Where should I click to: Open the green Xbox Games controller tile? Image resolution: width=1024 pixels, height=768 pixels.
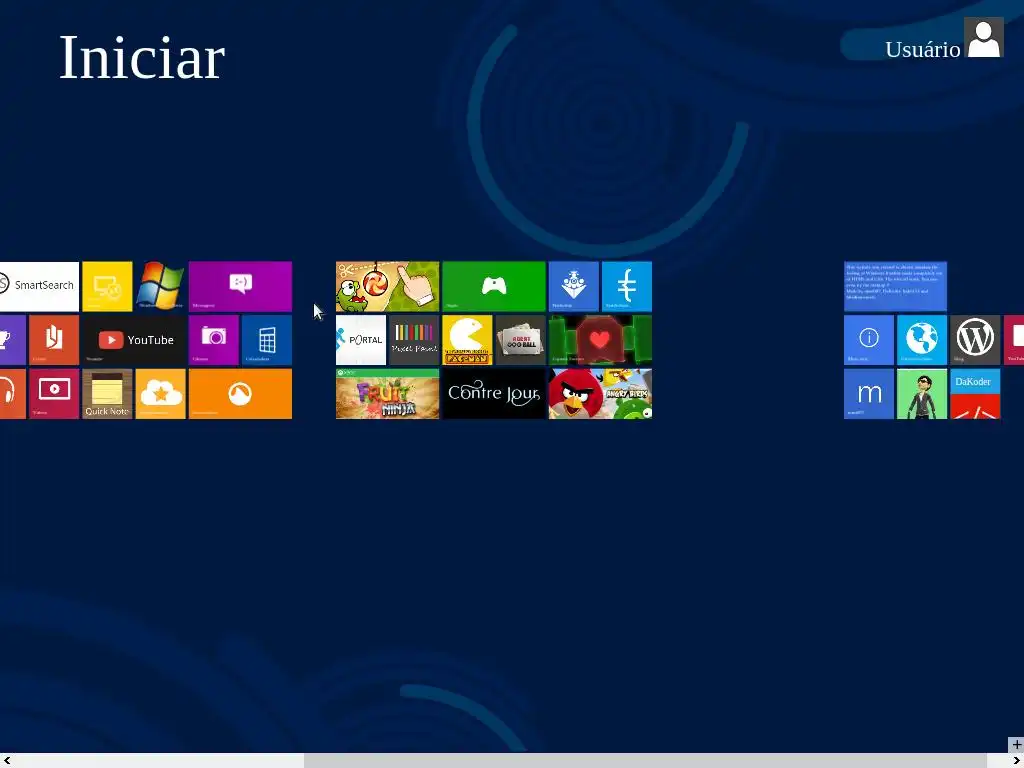pos(494,286)
